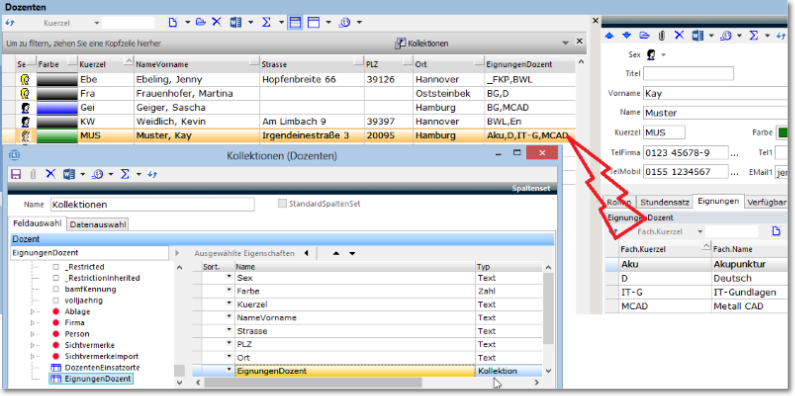The height and width of the screenshot is (396, 795).
Task: Click up arrow icon in detail panel toolbar
Action: click(x=610, y=35)
